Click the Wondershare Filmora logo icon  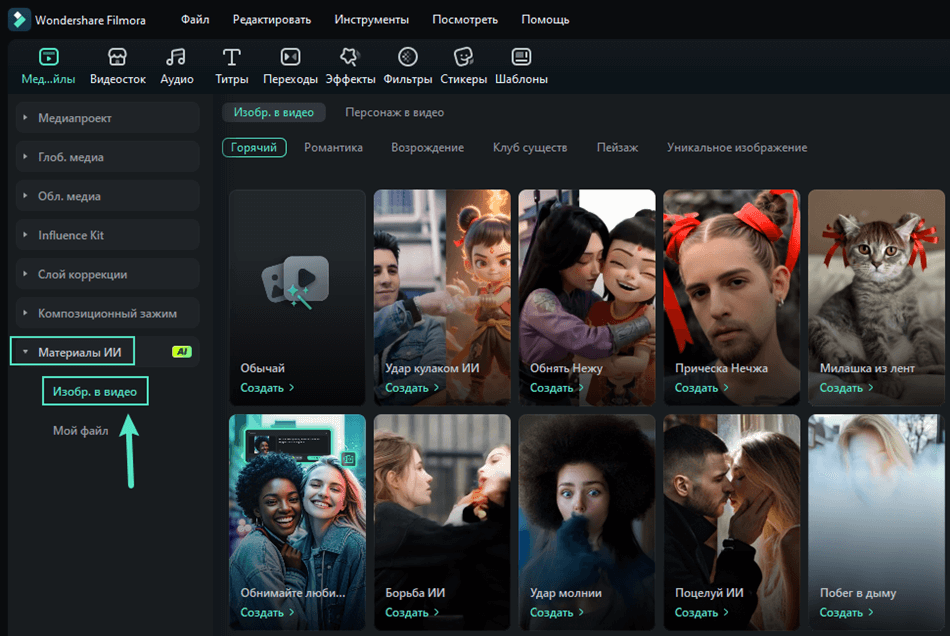tap(19, 19)
